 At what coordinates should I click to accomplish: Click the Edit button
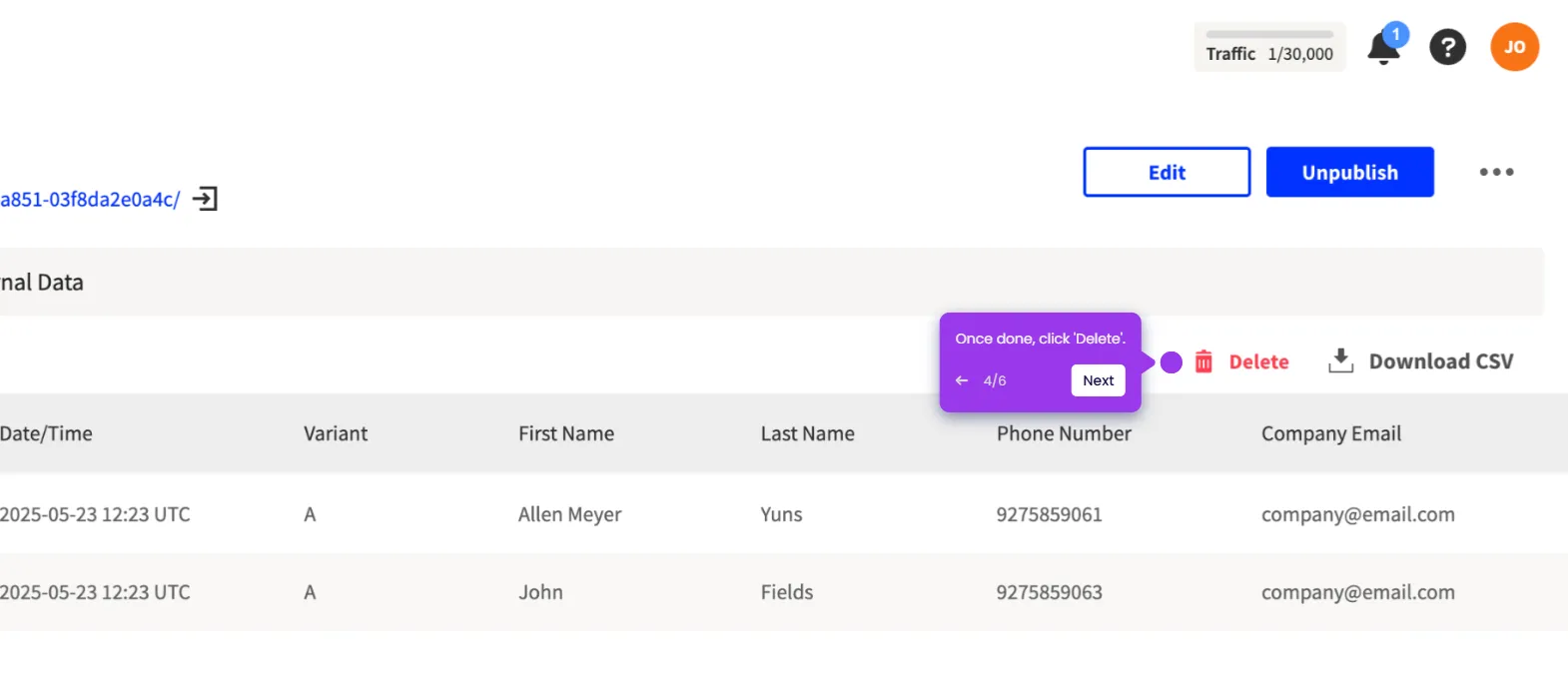1167,172
